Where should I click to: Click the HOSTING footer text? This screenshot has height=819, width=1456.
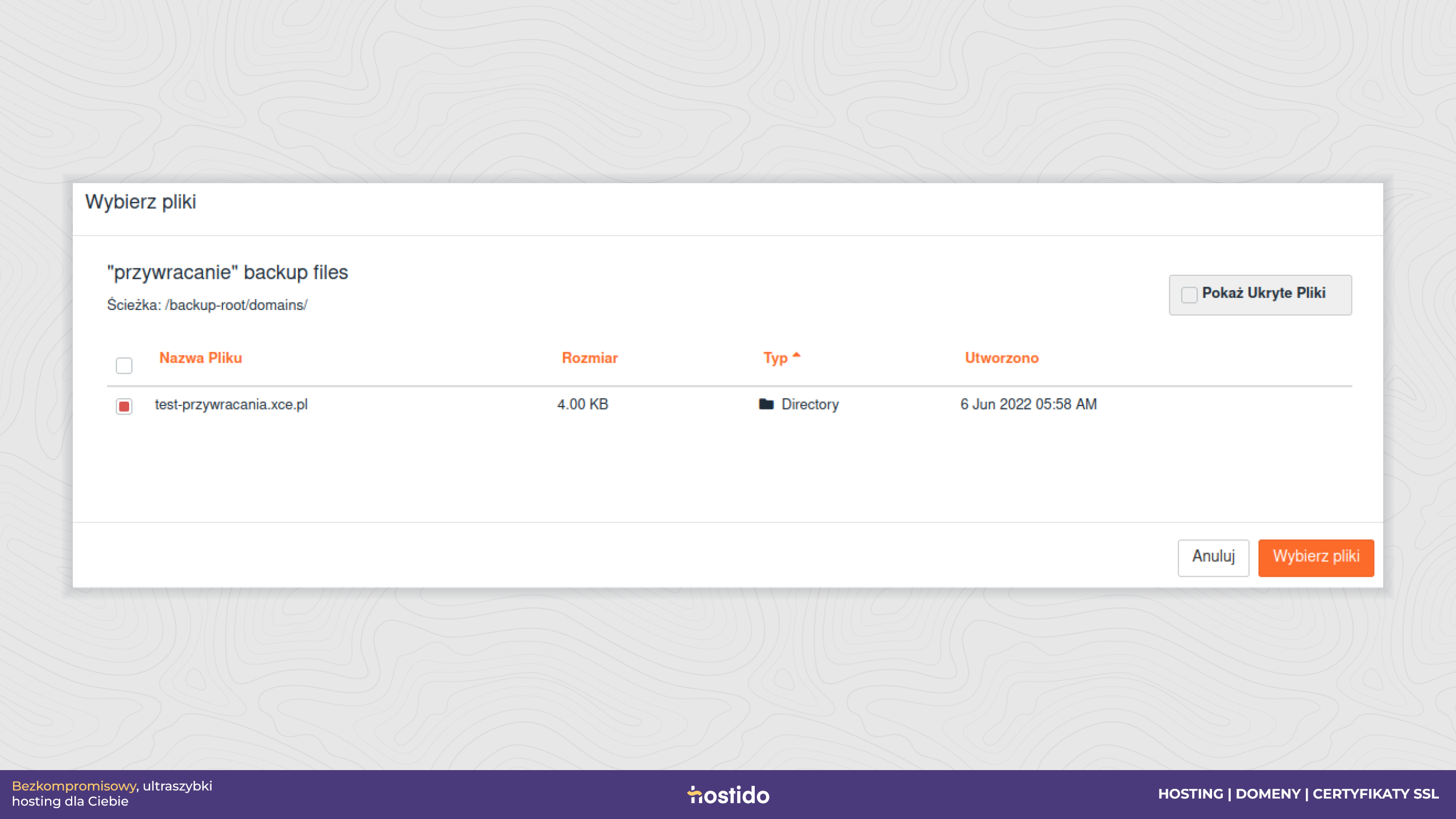click(1190, 794)
